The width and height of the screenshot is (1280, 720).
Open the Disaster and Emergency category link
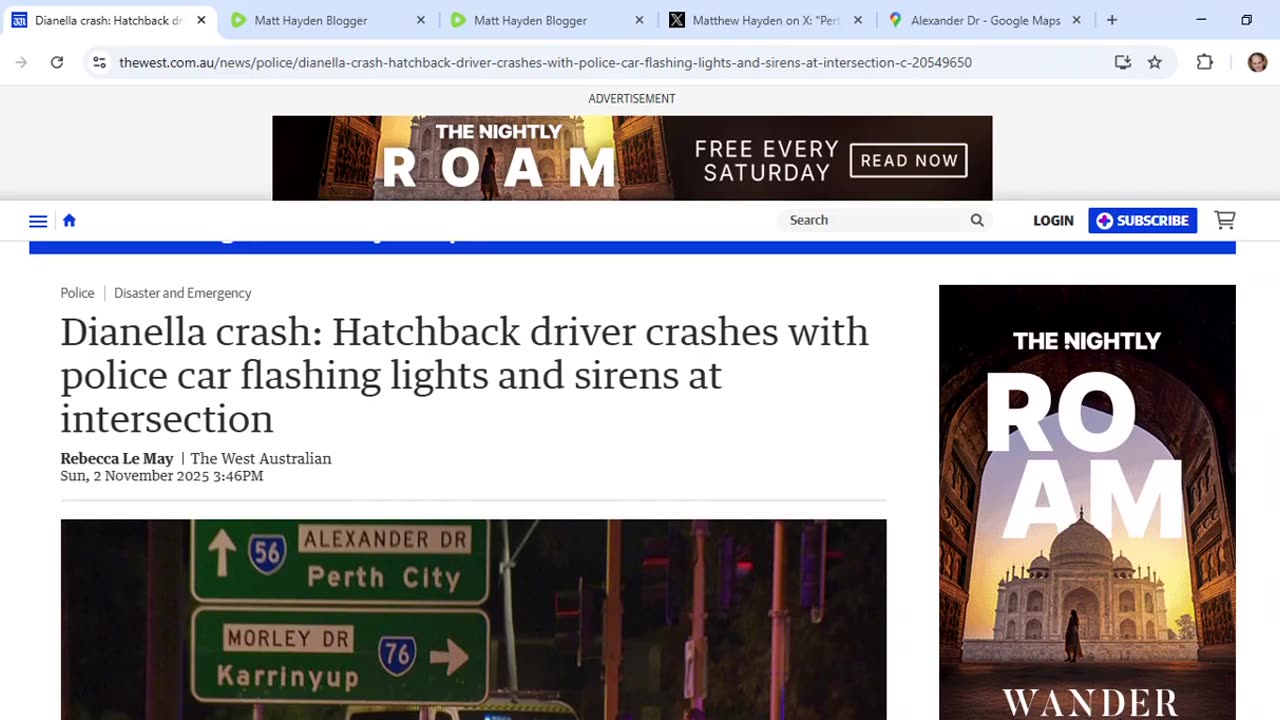(x=182, y=293)
